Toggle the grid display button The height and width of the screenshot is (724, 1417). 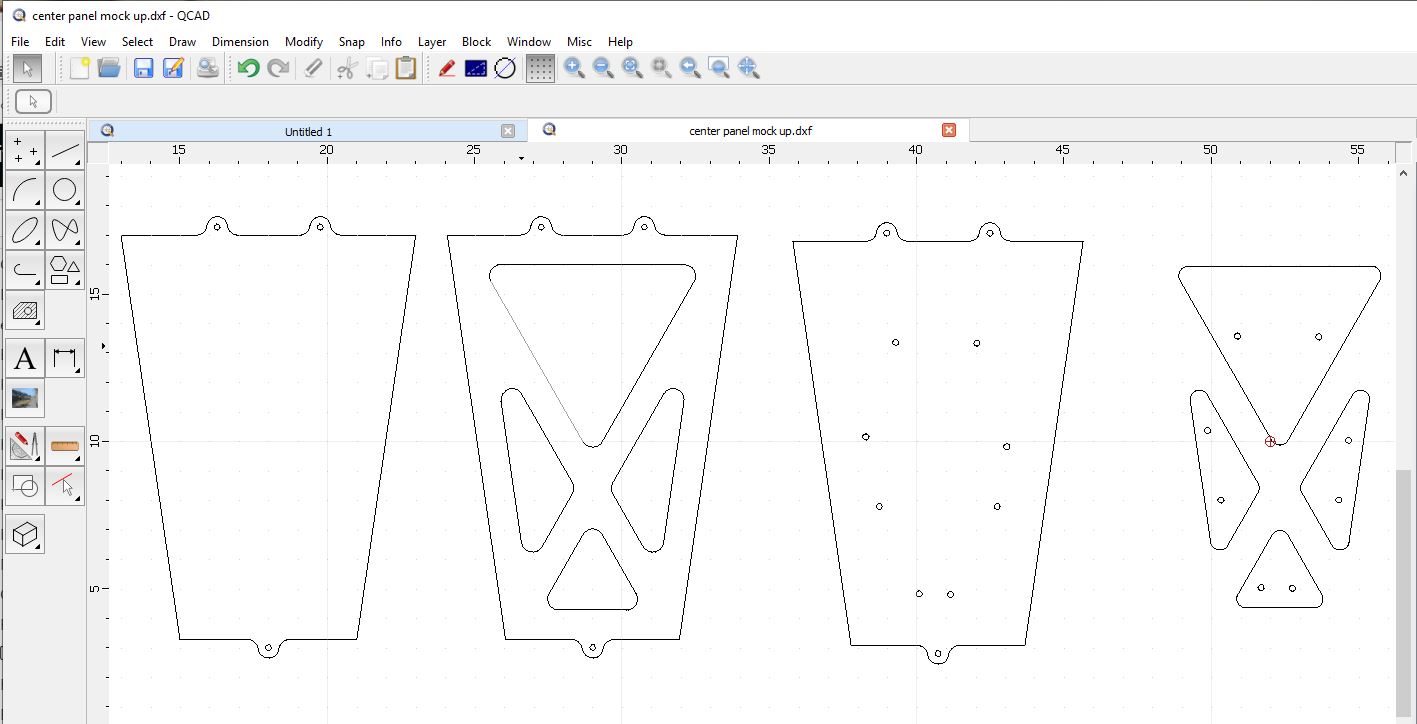click(540, 68)
